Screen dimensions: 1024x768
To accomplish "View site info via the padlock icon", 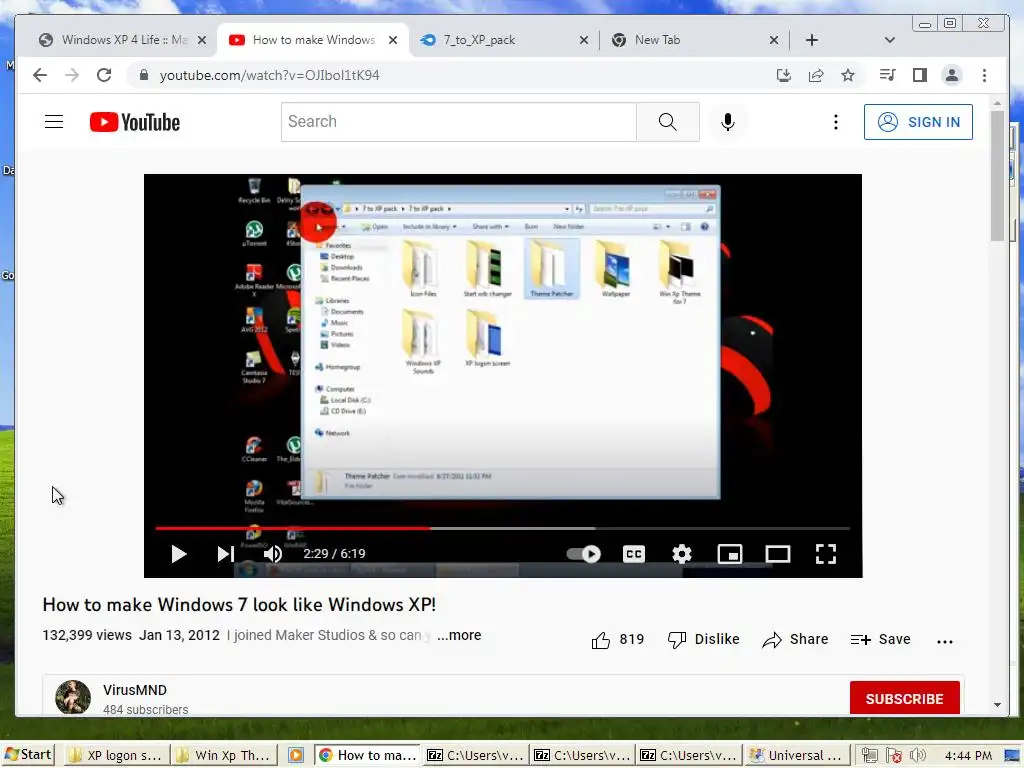I will (144, 75).
